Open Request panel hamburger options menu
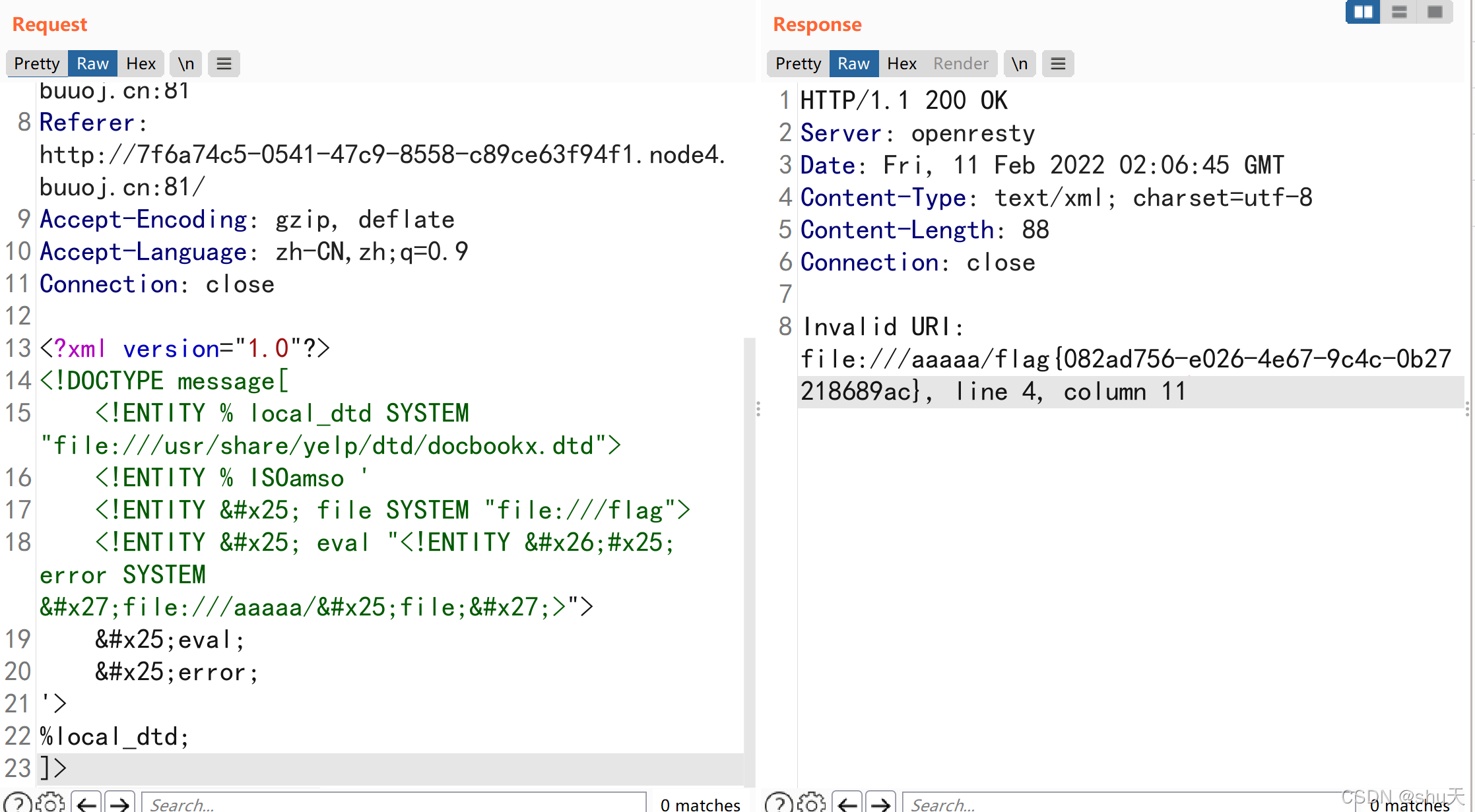1475x812 pixels. click(224, 63)
